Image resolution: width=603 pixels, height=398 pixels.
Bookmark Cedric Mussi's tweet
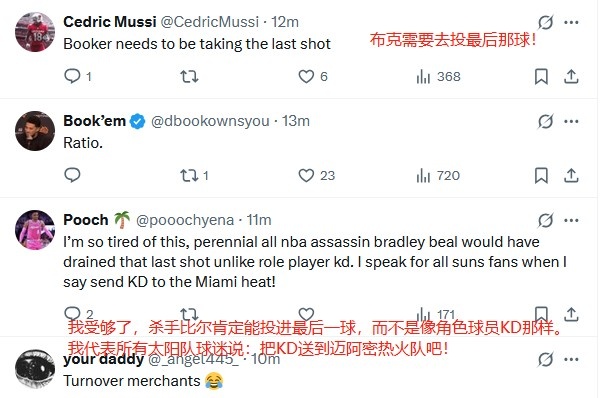point(541,77)
